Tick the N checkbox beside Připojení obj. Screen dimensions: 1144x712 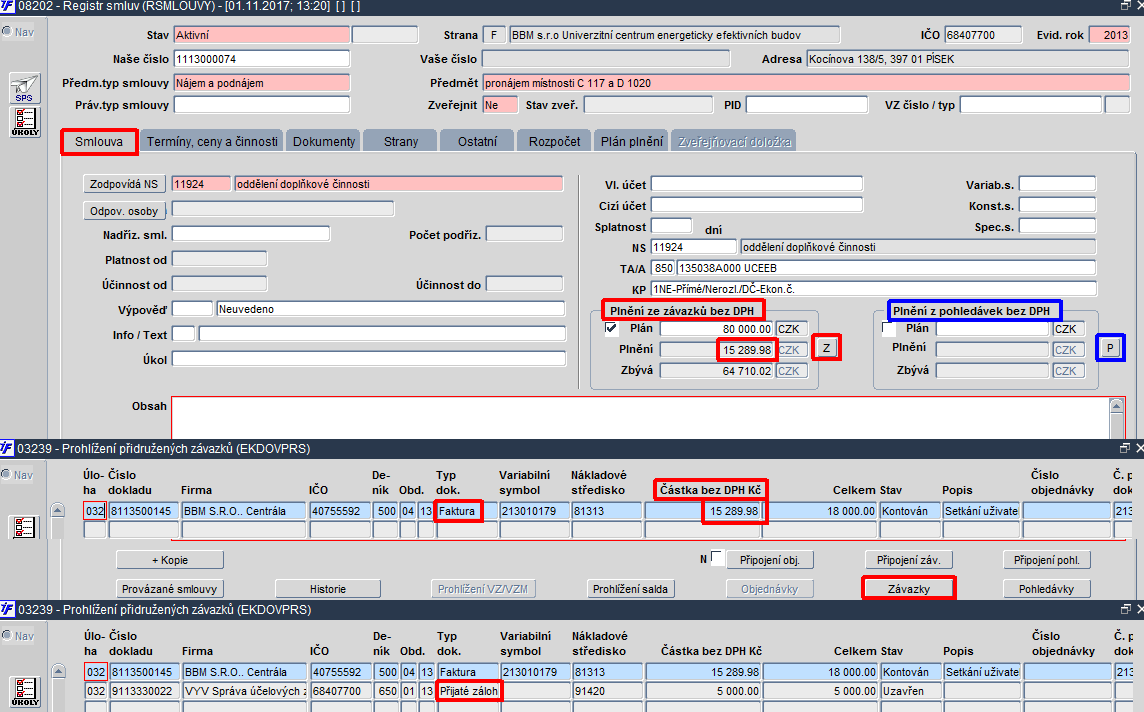[717, 558]
